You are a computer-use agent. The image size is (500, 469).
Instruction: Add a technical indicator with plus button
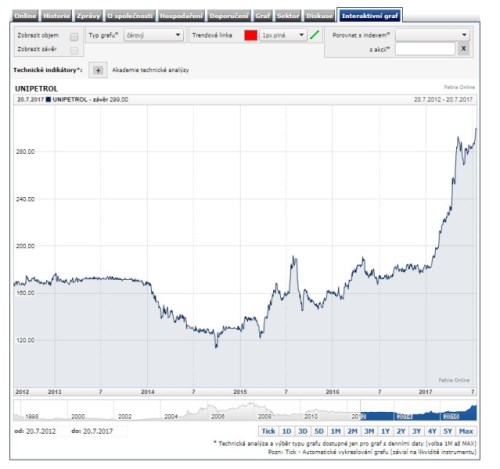[x=98, y=70]
